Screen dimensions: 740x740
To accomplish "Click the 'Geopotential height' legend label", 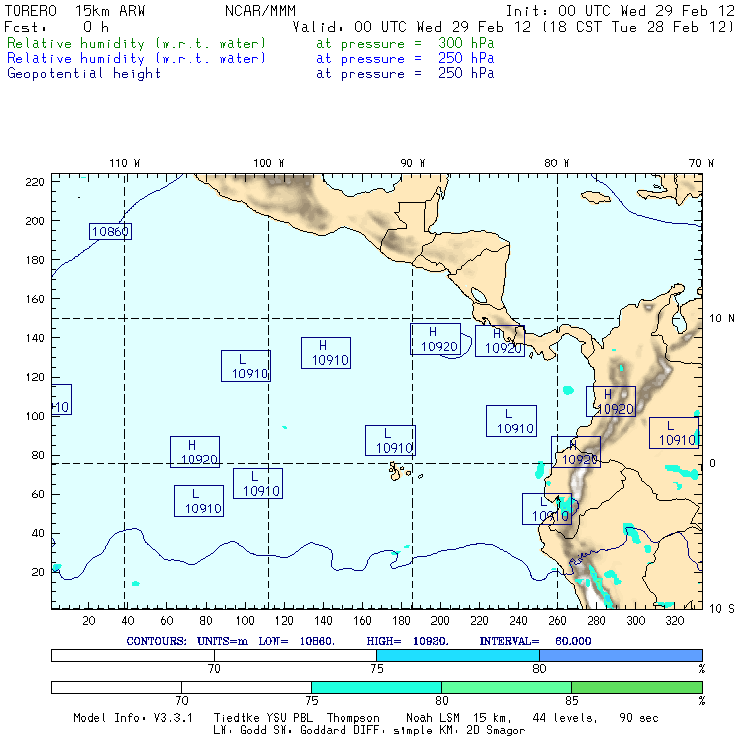I will [x=84, y=74].
